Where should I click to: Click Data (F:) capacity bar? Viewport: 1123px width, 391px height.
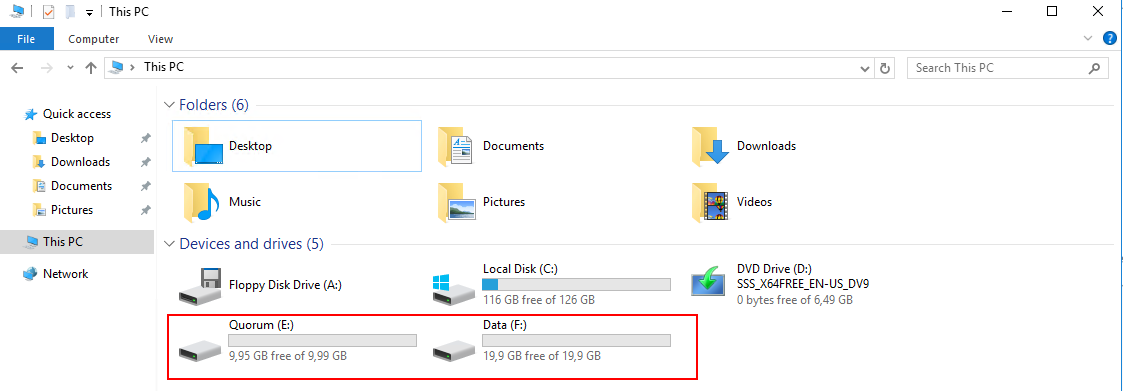pyautogui.click(x=577, y=340)
